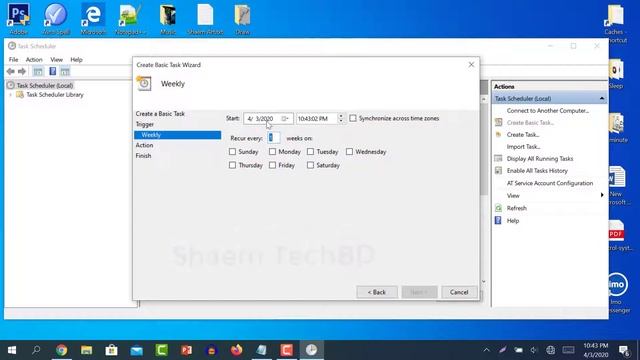Click Import Task in the Actions pane
Viewport: 640px width, 360px height.
[523, 147]
